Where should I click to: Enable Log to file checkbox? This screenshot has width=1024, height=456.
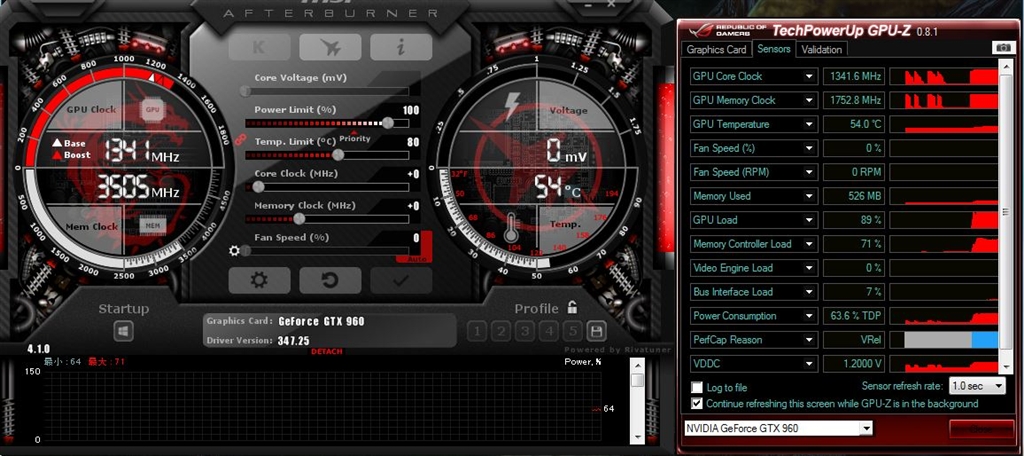point(697,387)
